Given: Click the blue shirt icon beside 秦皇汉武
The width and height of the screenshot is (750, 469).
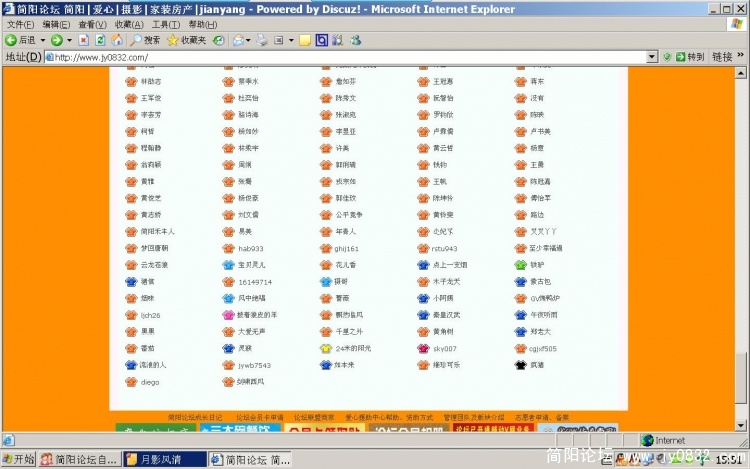Looking at the screenshot, I should [x=423, y=315].
